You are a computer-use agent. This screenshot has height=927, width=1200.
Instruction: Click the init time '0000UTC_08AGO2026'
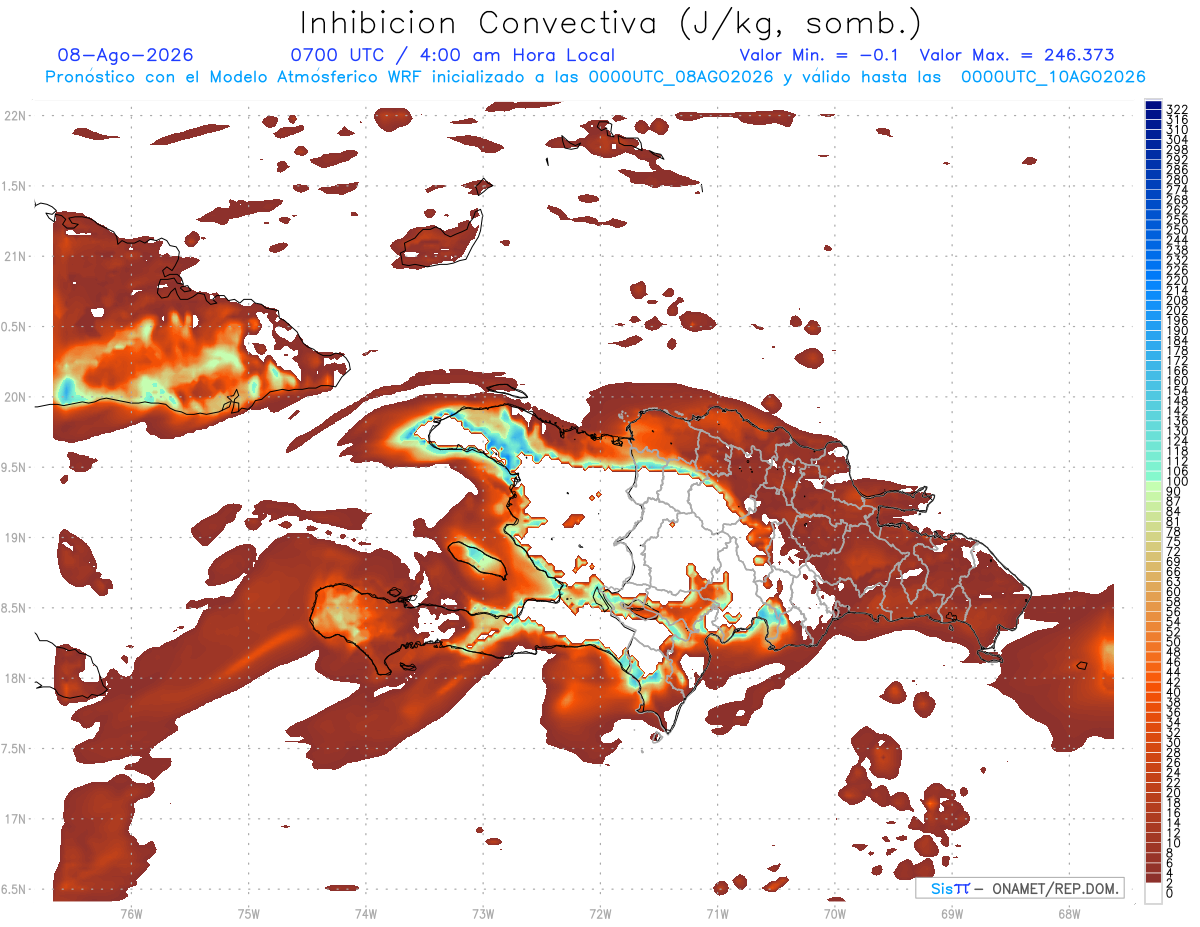point(680,76)
